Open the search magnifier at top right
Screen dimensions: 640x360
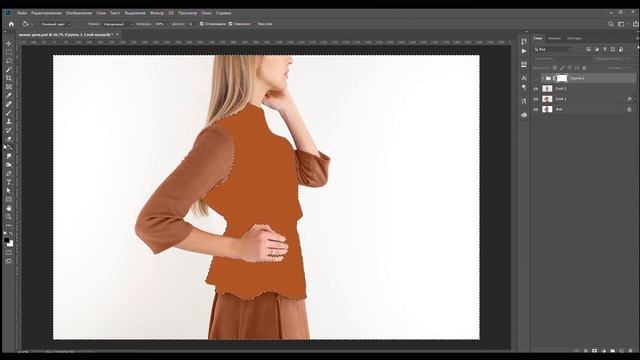click(611, 24)
